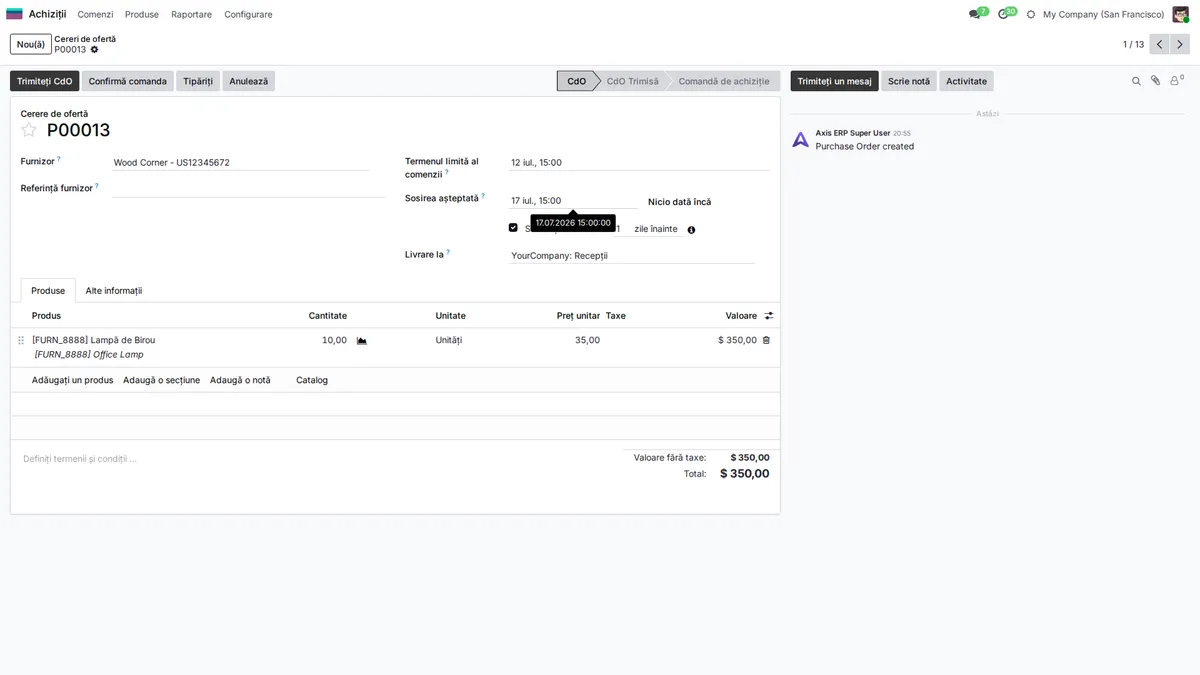The image size is (1200, 675).
Task: Mark P00013 as favorite with the star
Action: click(29, 130)
